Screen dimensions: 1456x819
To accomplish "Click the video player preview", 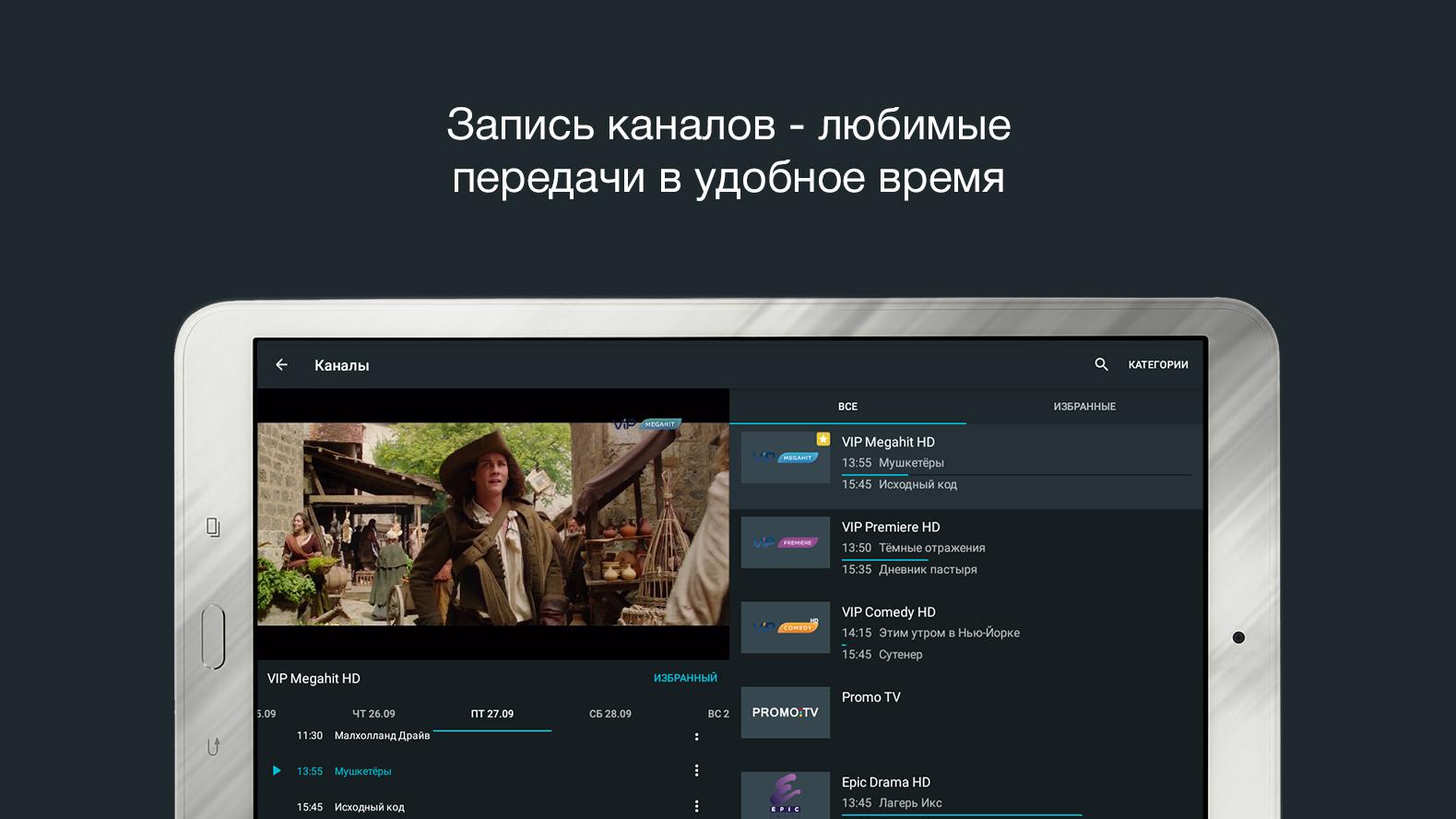I will point(492,524).
